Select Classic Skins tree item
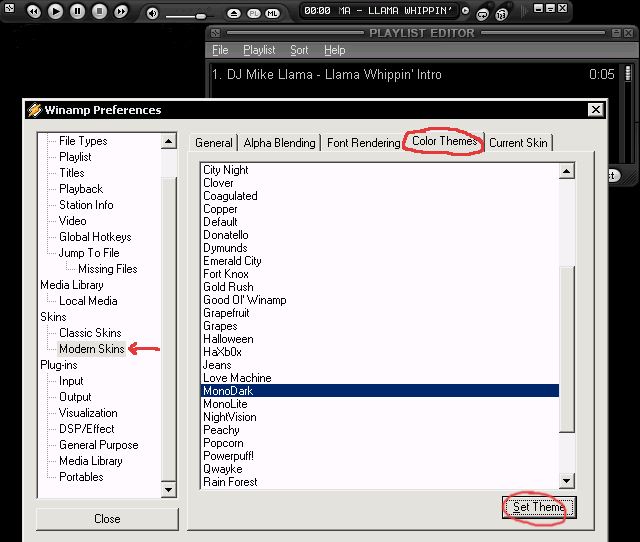The height and width of the screenshot is (542, 640). click(90, 333)
